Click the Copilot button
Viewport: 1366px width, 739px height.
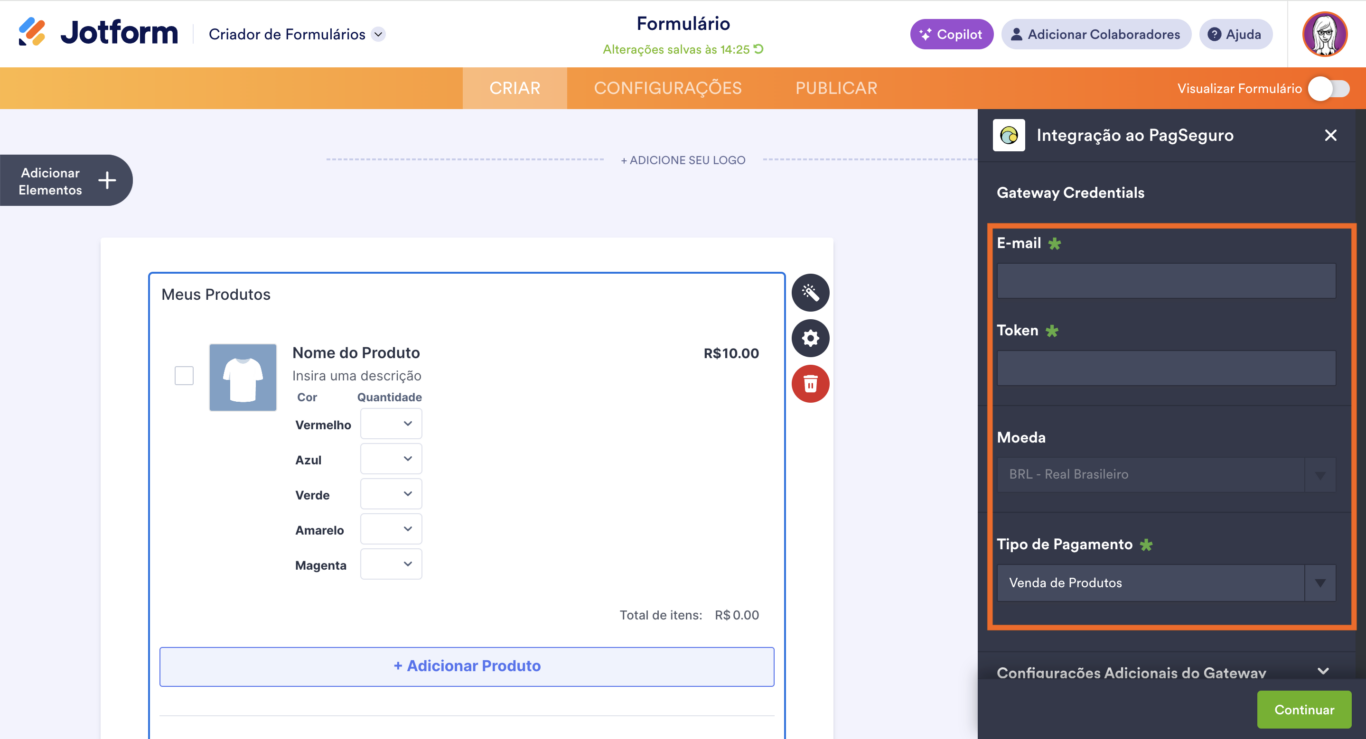coord(951,34)
